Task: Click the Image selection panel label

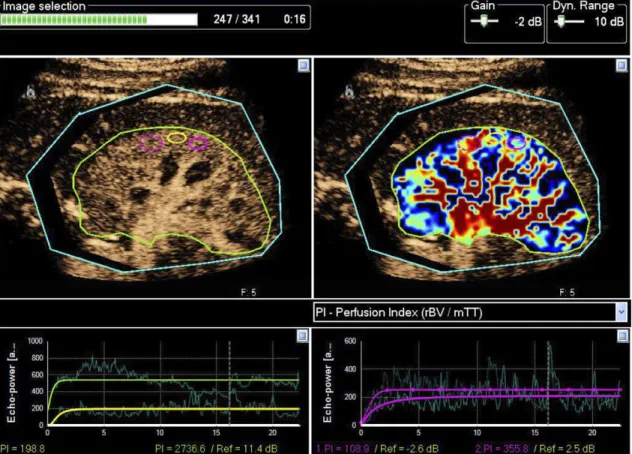Action: coord(44,6)
